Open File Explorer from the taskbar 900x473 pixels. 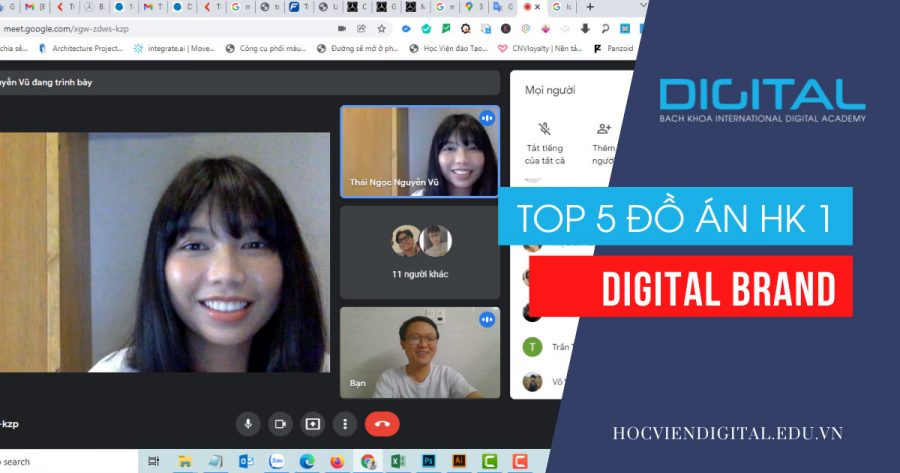[x=185, y=462]
